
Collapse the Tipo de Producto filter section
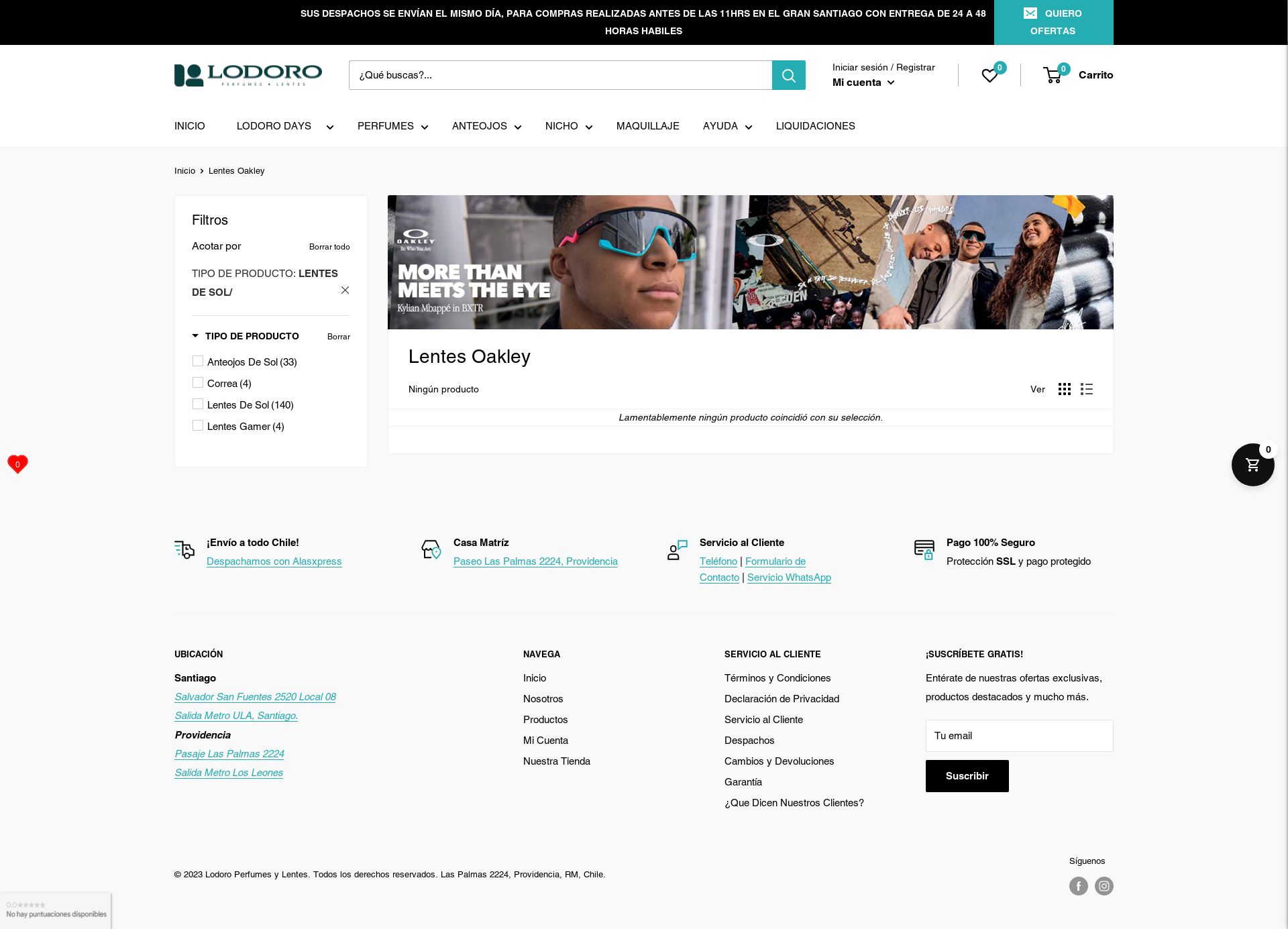[246, 336]
